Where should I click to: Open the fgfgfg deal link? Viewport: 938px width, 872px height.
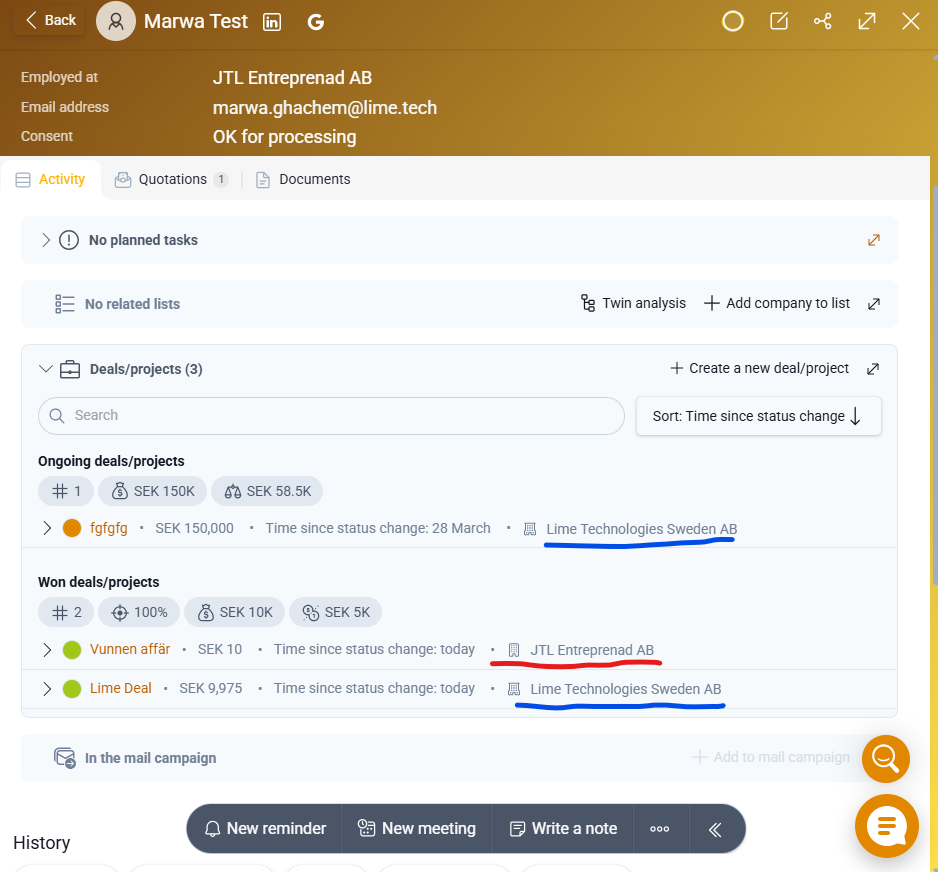click(108, 528)
